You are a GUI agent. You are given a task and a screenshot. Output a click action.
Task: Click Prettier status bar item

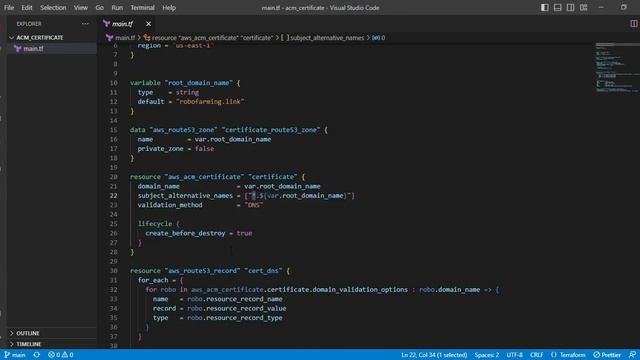pyautogui.click(x=607, y=355)
